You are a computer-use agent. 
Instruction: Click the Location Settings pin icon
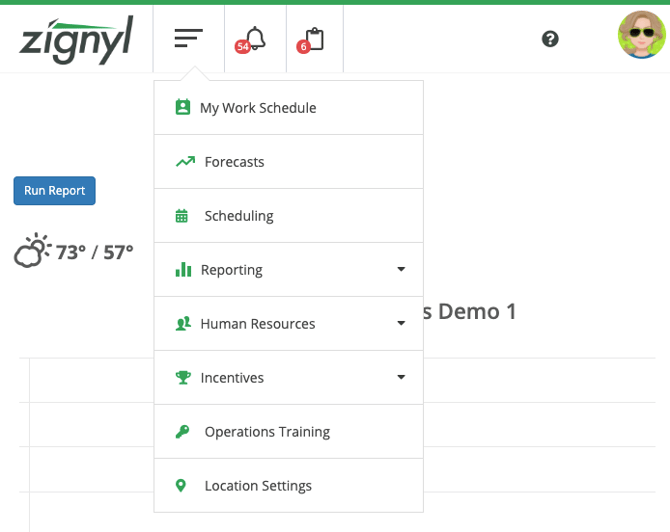click(x=181, y=486)
